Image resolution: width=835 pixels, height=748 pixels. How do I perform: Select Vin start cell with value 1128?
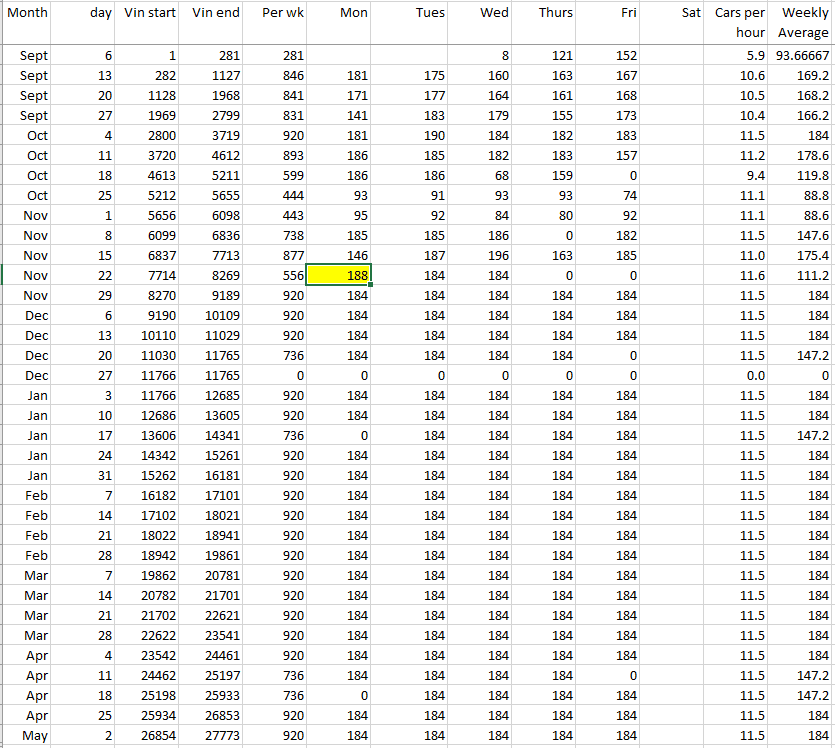[x=150, y=96]
